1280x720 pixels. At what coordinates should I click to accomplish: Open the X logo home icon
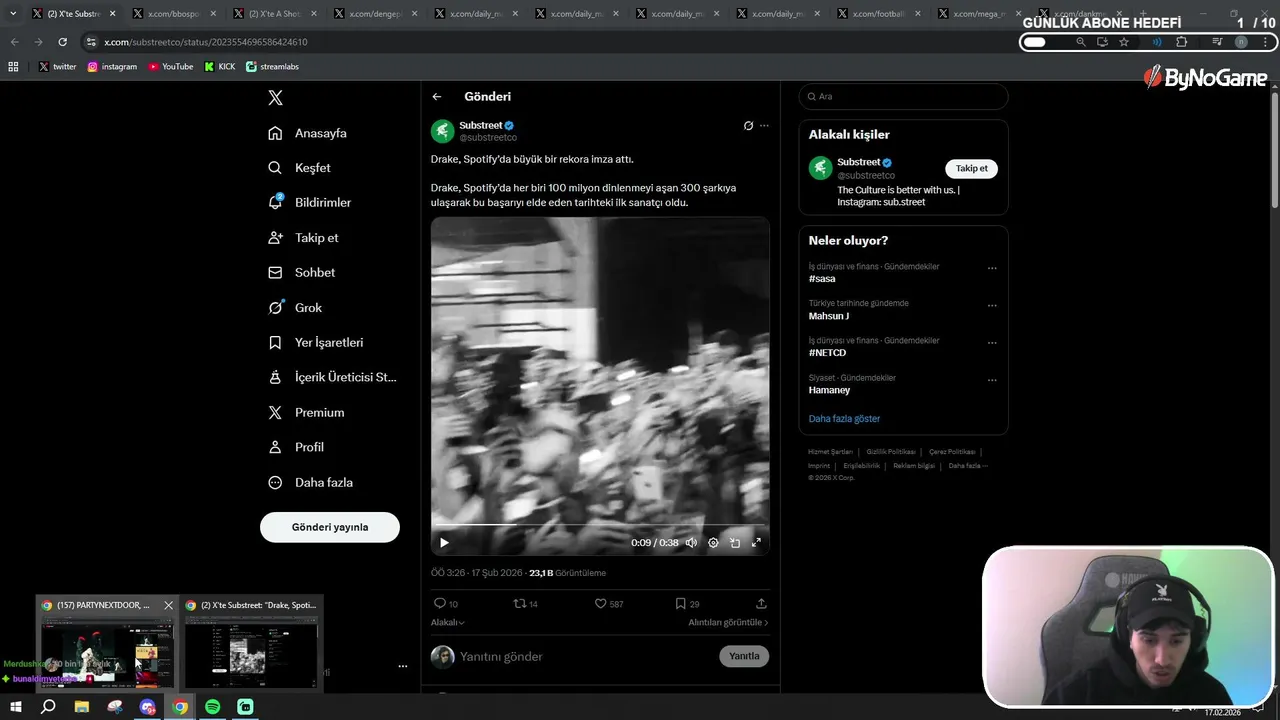click(275, 97)
